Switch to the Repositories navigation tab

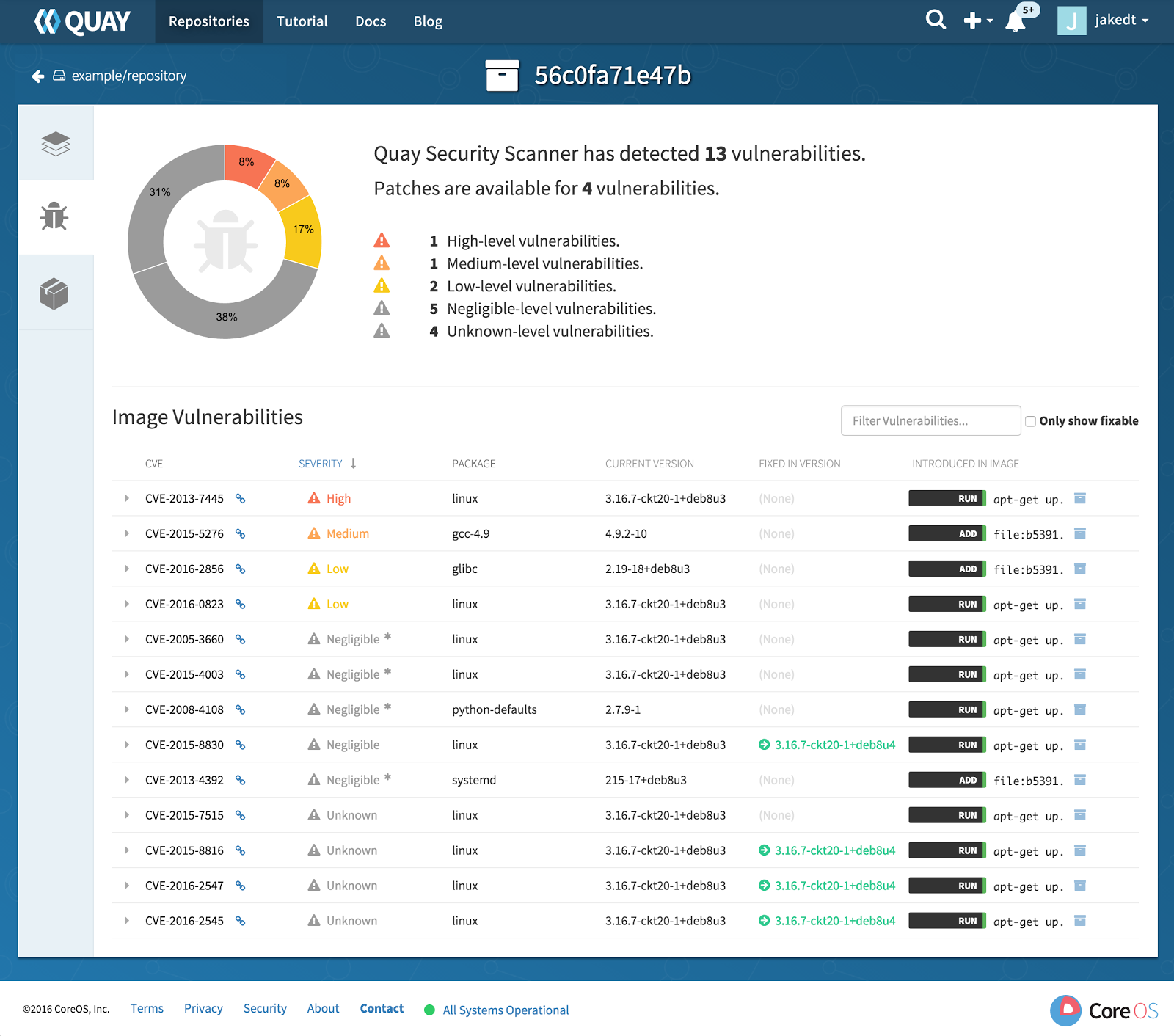click(x=208, y=21)
